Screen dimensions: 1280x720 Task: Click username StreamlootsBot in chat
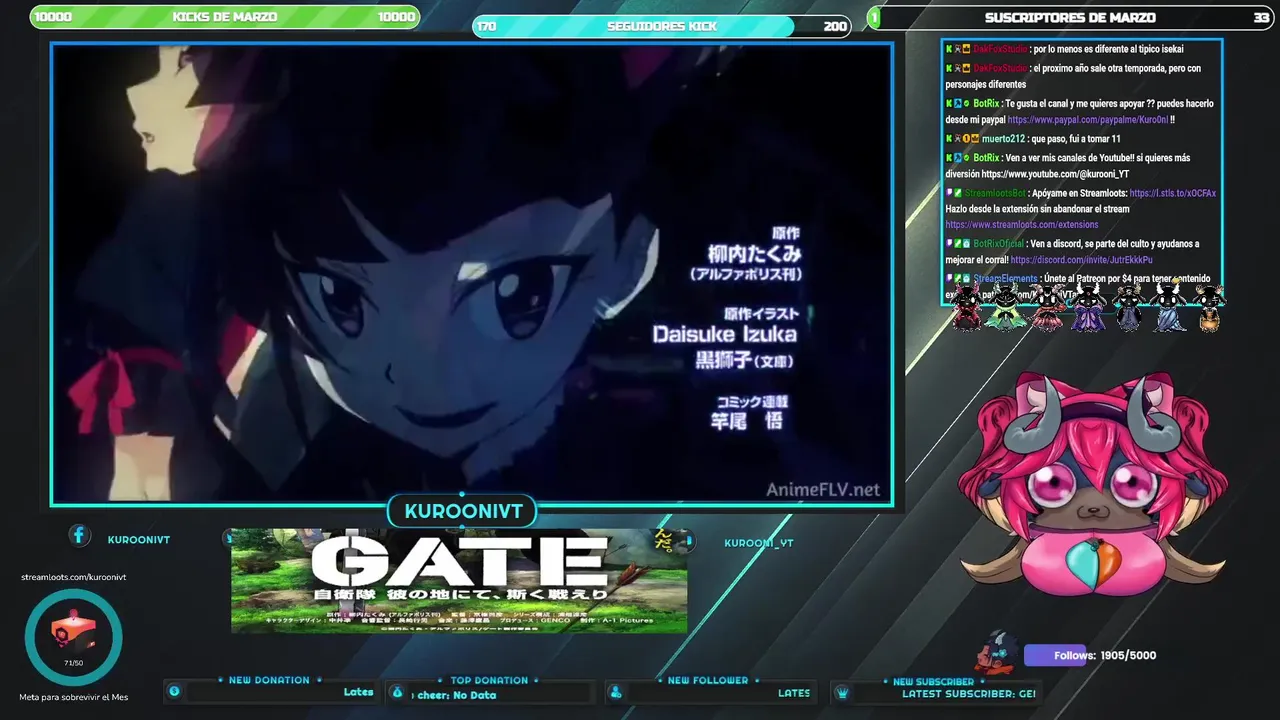point(995,193)
